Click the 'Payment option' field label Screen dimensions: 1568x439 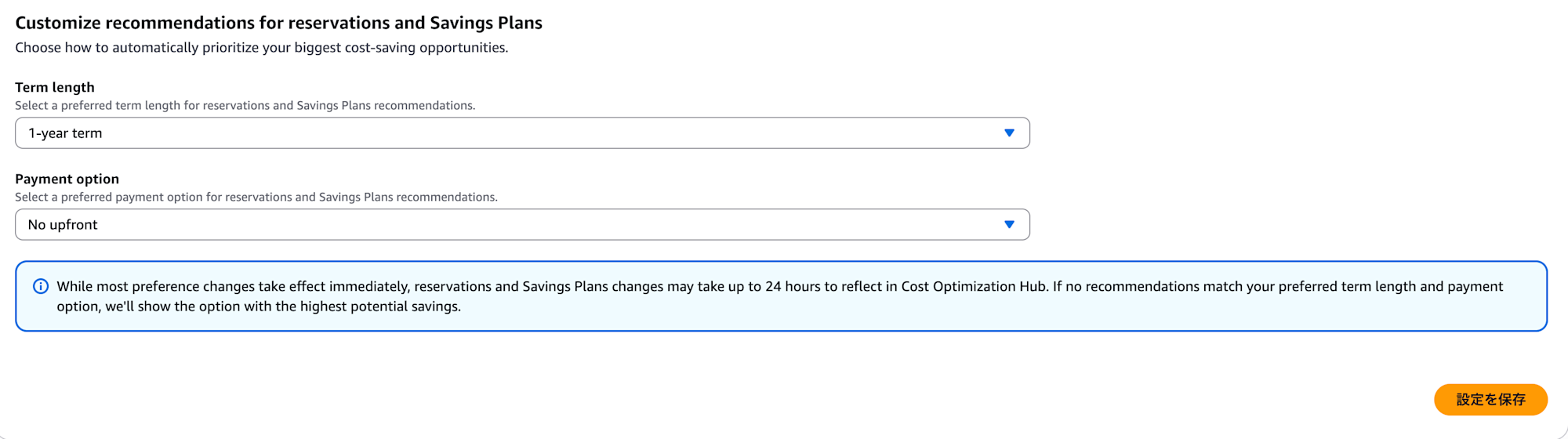click(67, 179)
